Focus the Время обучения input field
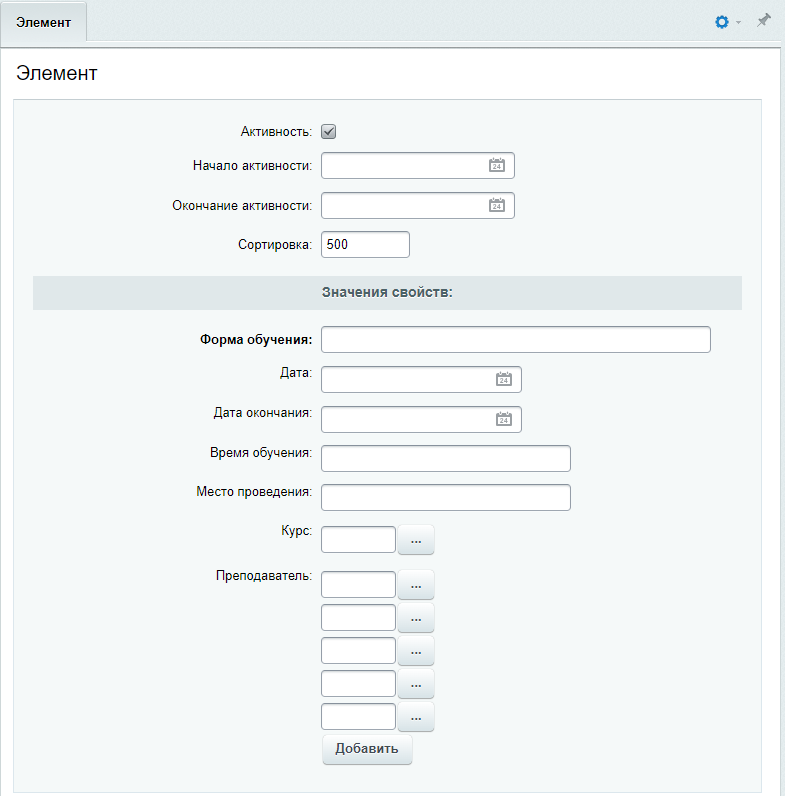 pyautogui.click(x=446, y=458)
